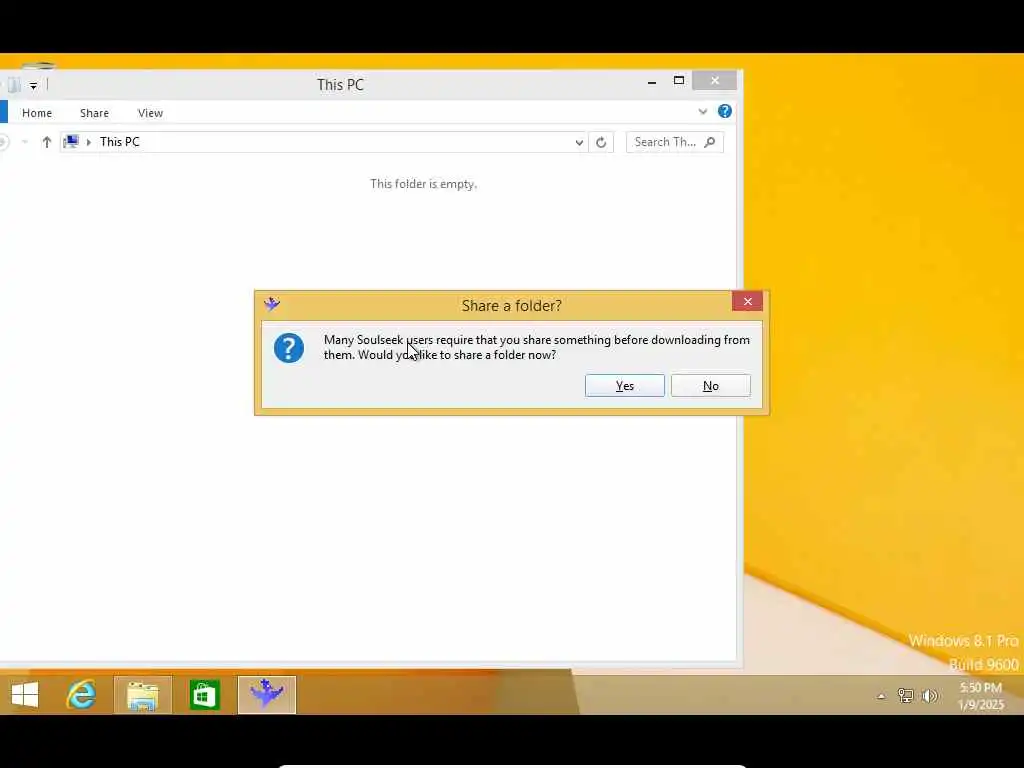
Task: Click Yes to share a folder
Action: [624, 385]
